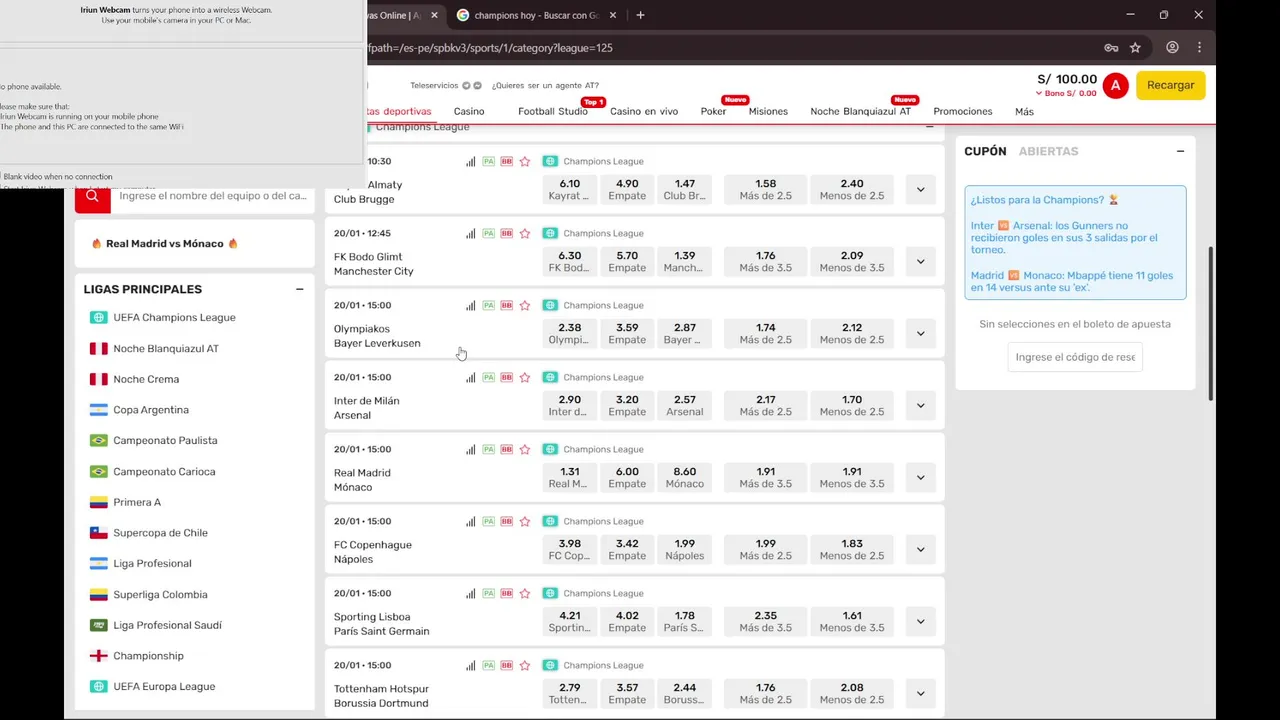Favorite the FC Copenhague vs Nápoles star
Screen dimensions: 1280x720
coord(525,522)
